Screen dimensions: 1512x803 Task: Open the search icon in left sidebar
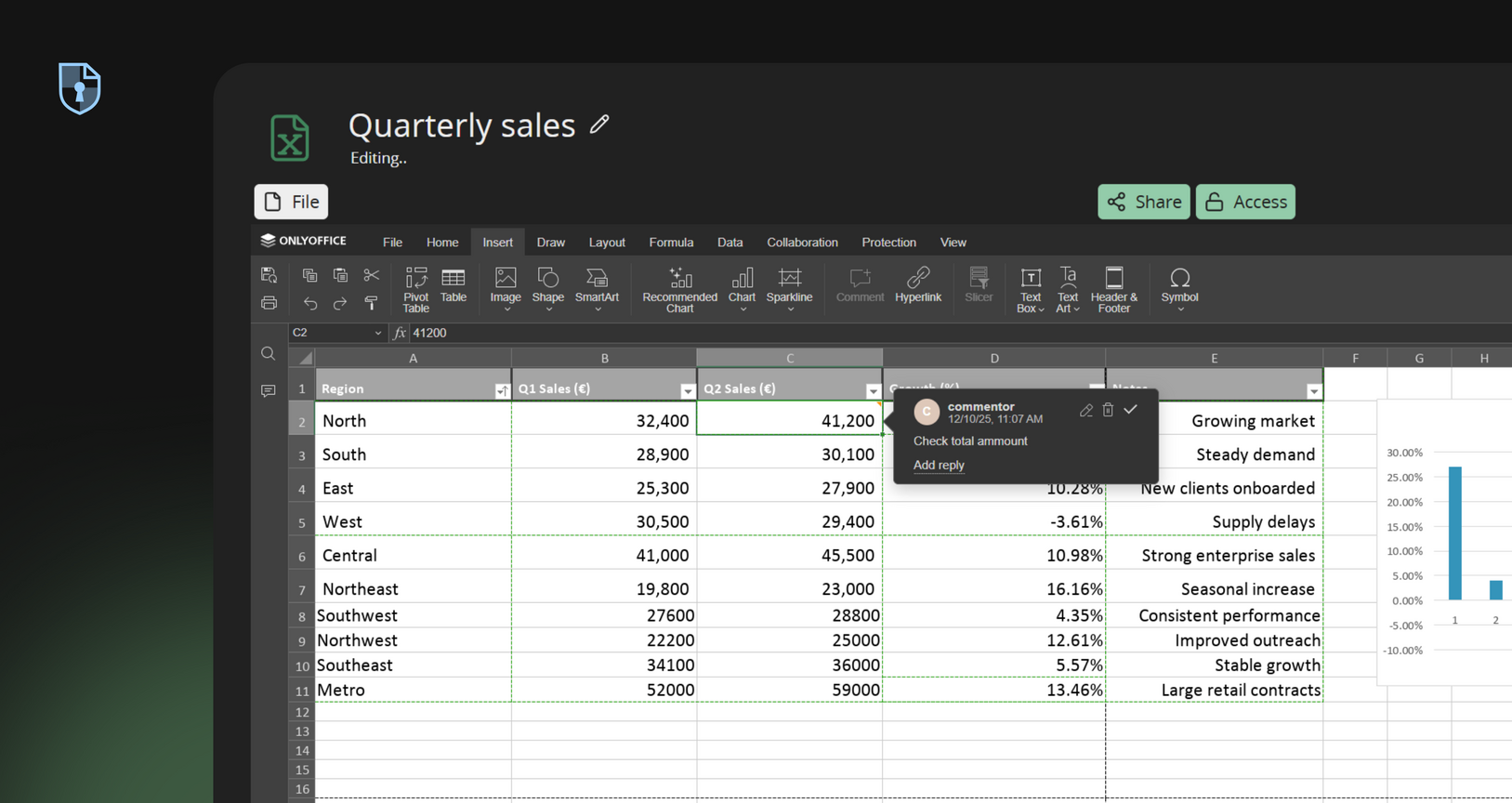pyautogui.click(x=268, y=354)
